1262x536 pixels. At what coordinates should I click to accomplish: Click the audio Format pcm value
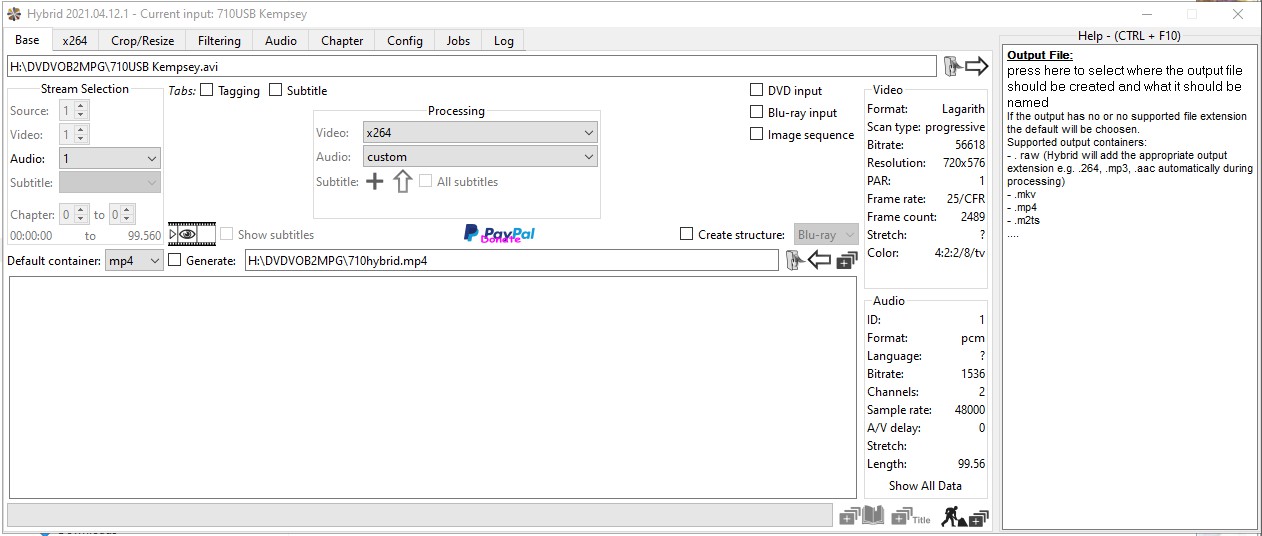click(x=973, y=338)
